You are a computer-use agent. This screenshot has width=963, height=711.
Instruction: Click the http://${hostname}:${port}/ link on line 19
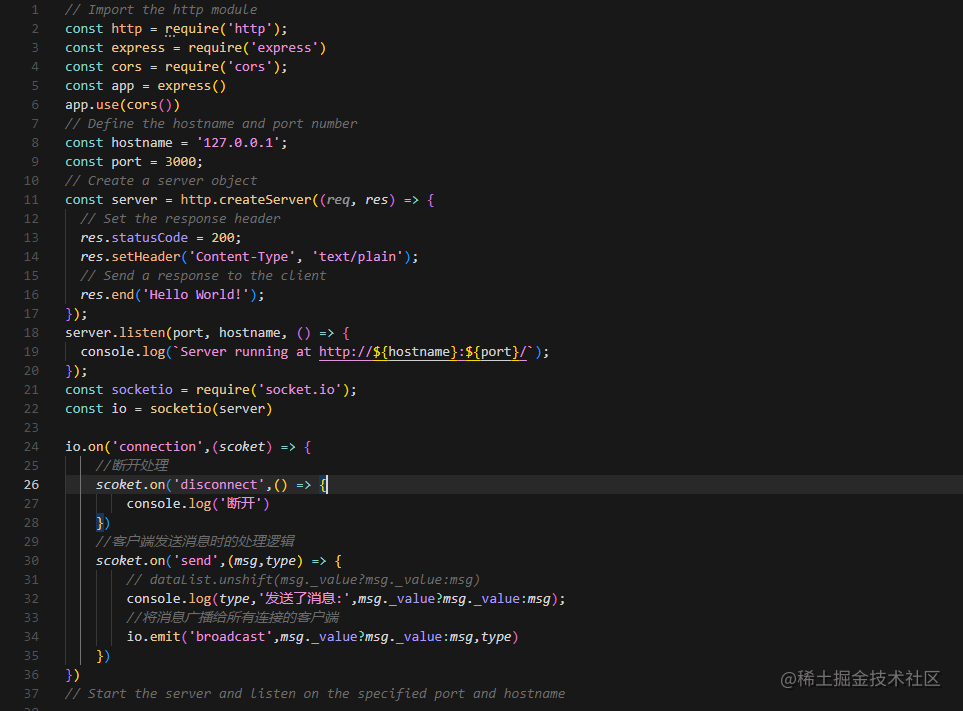(x=420, y=351)
